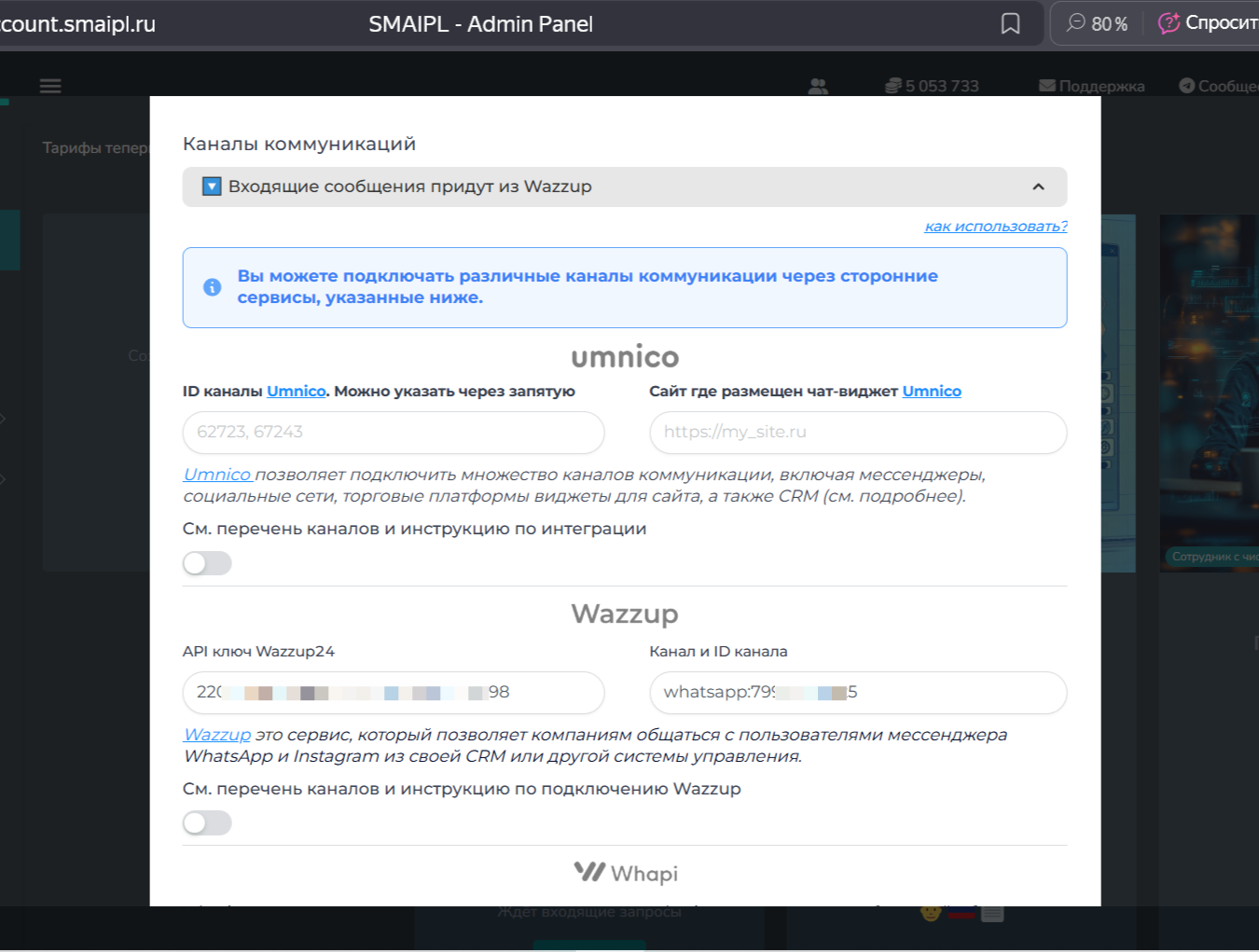Open italic Wazzup link in description
This screenshot has height=952, width=1259.
pos(217,735)
